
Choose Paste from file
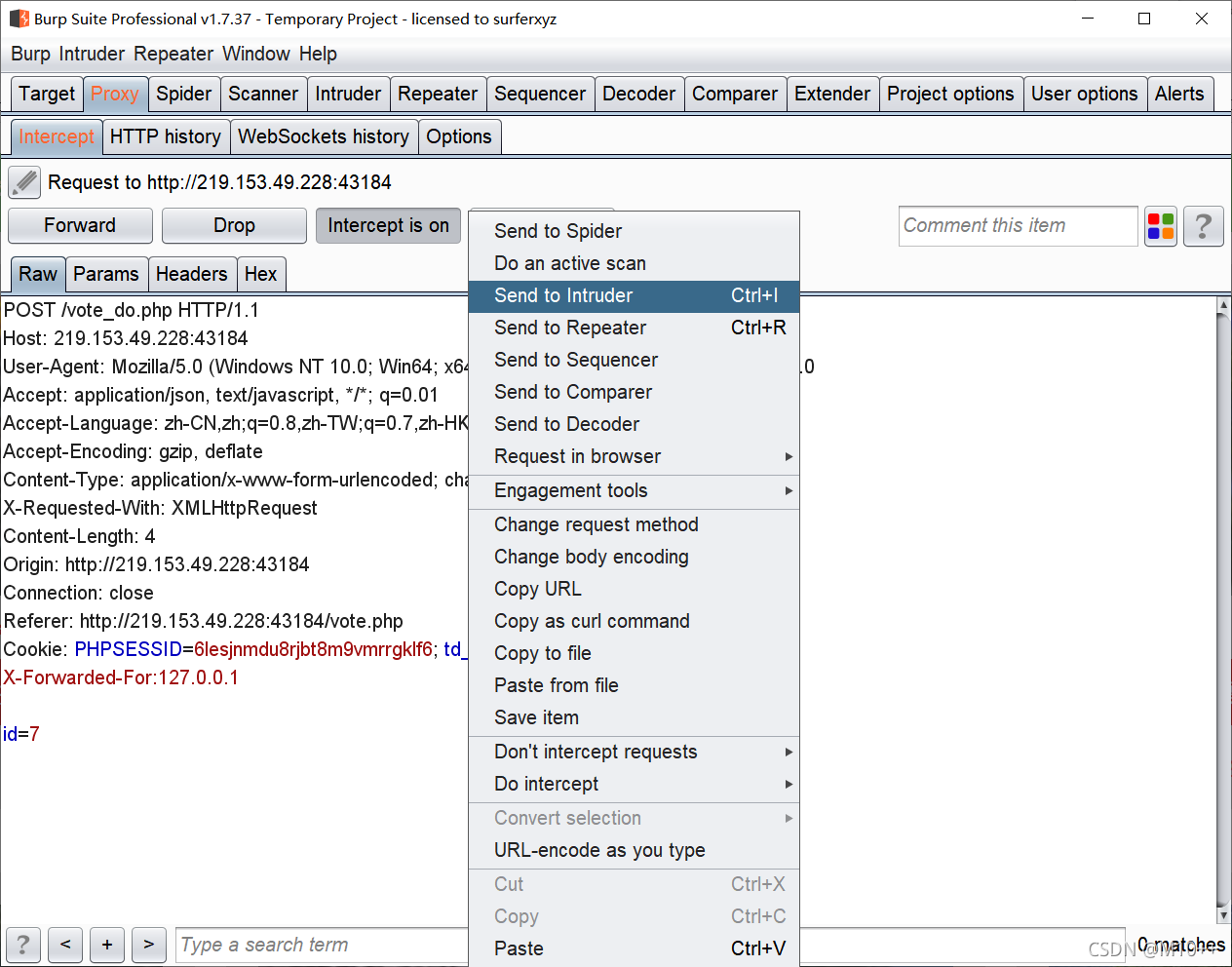click(634, 685)
